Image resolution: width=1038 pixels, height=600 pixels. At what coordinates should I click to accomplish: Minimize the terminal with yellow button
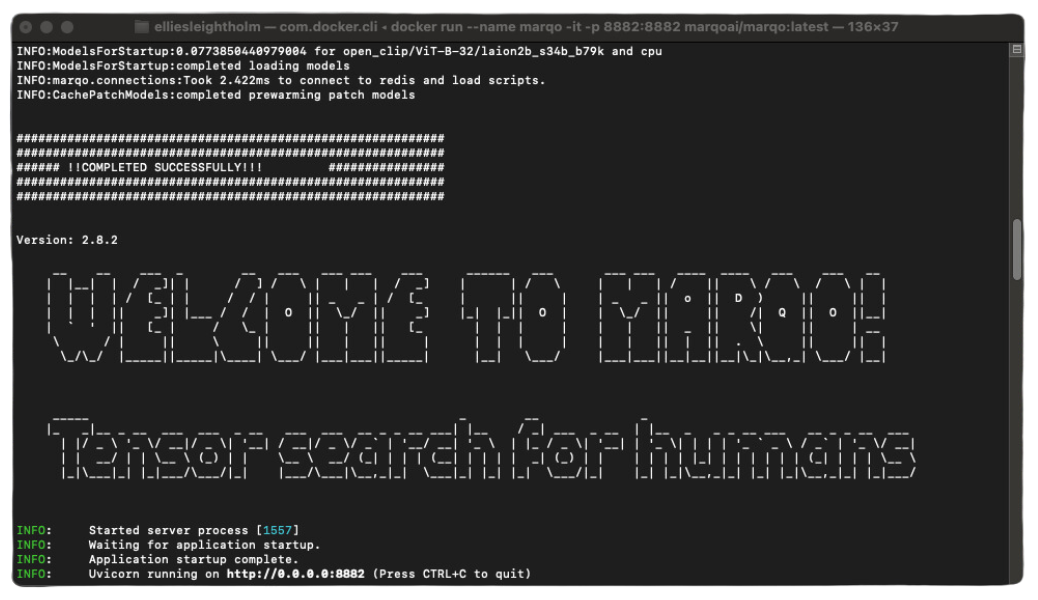pos(47,27)
